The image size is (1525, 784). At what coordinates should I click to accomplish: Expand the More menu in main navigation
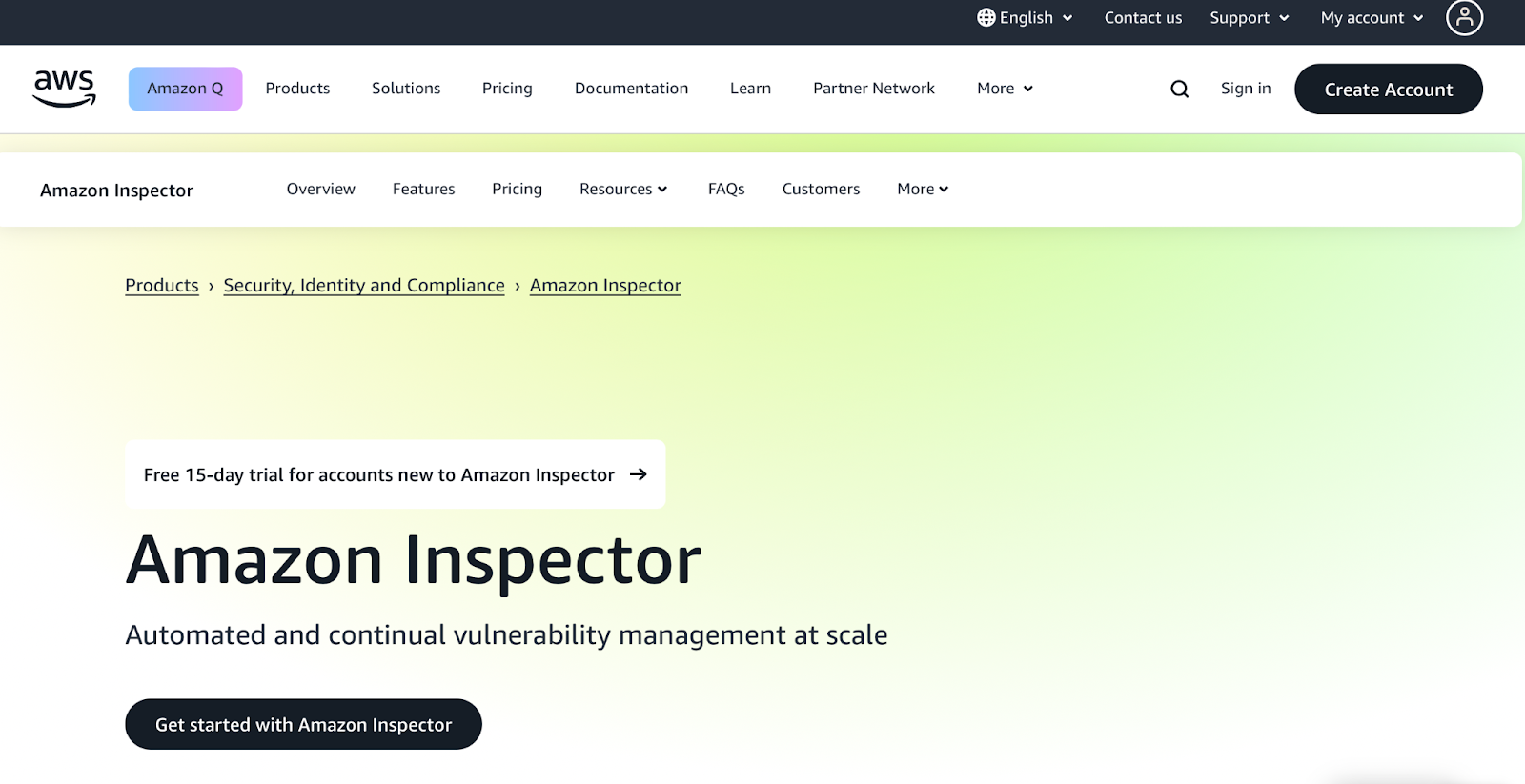tap(1005, 89)
